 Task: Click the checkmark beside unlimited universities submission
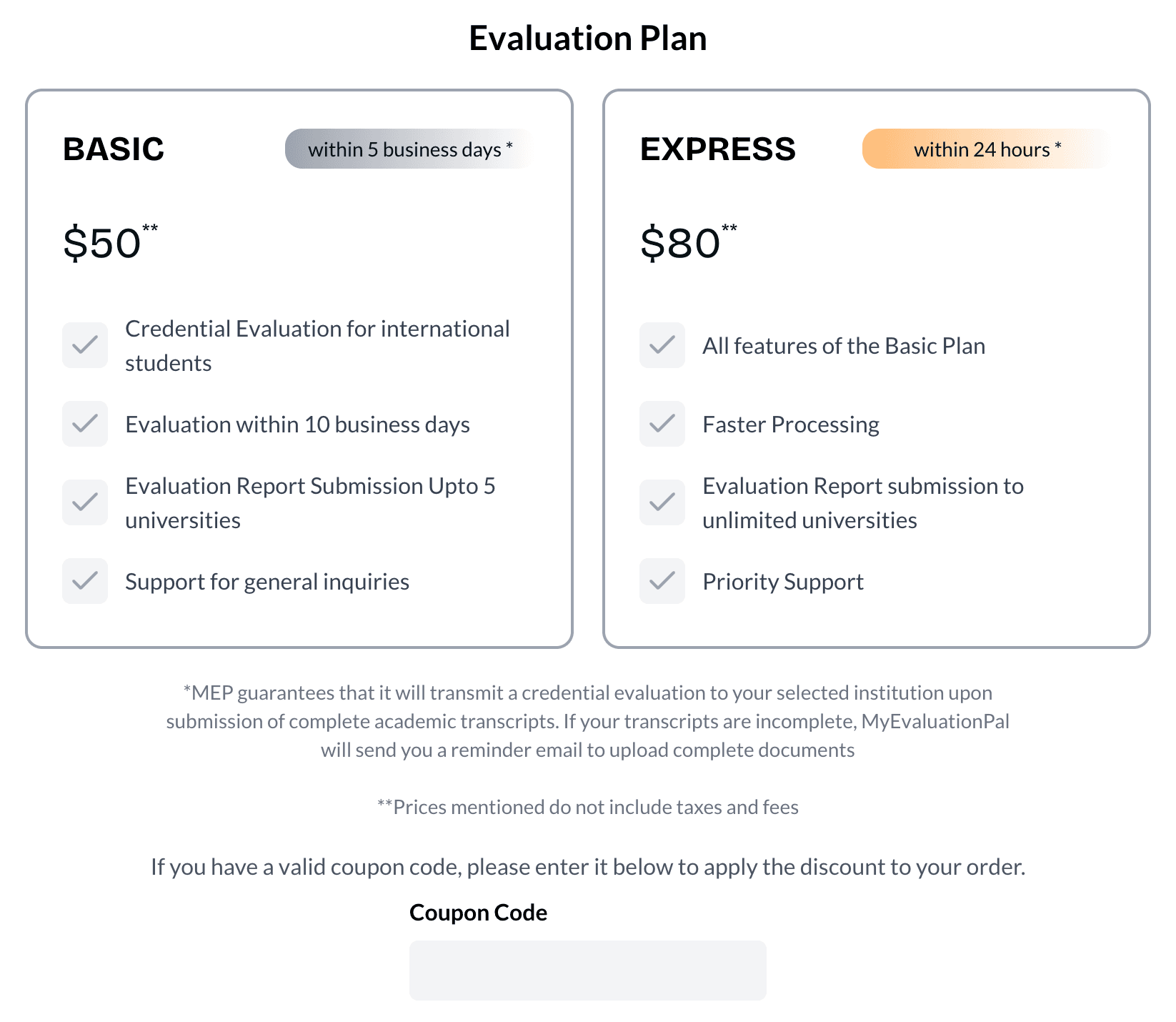[662, 502]
